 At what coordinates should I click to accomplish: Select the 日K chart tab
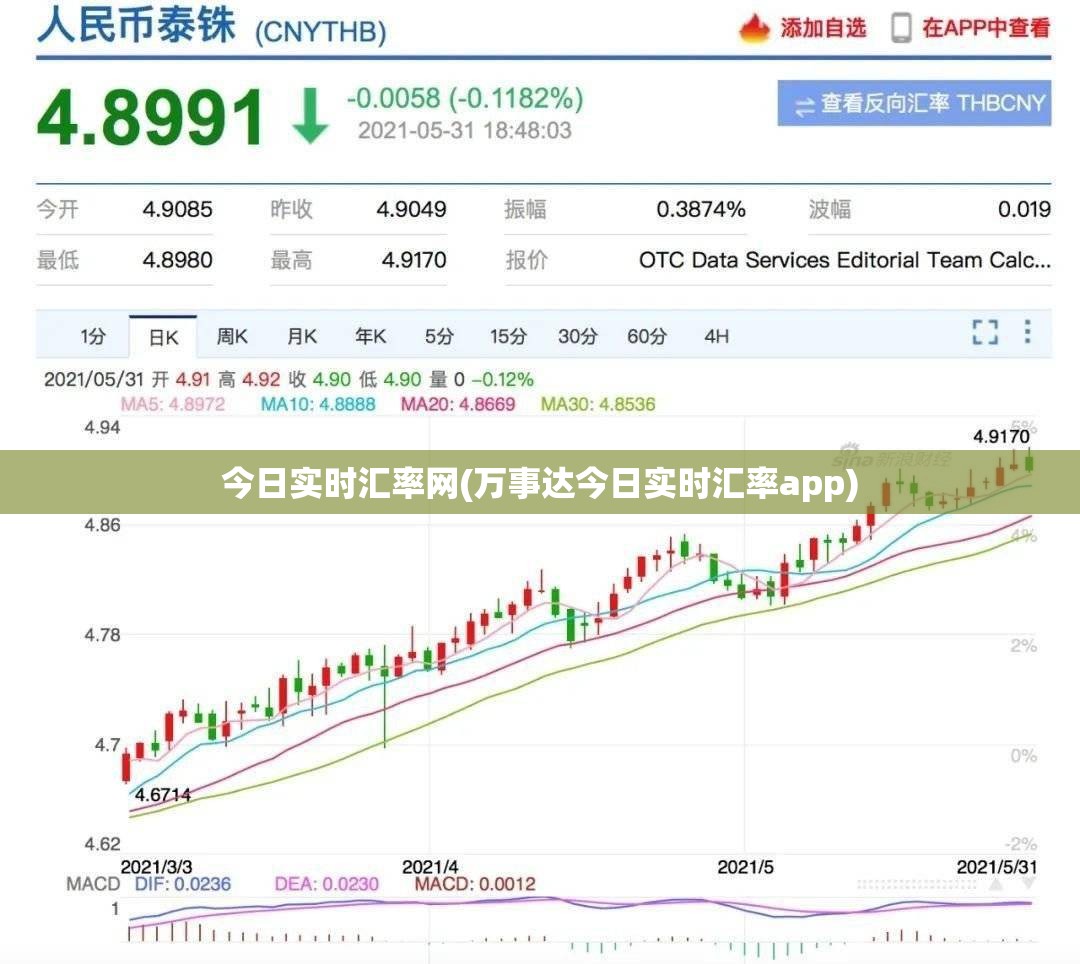pyautogui.click(x=163, y=337)
